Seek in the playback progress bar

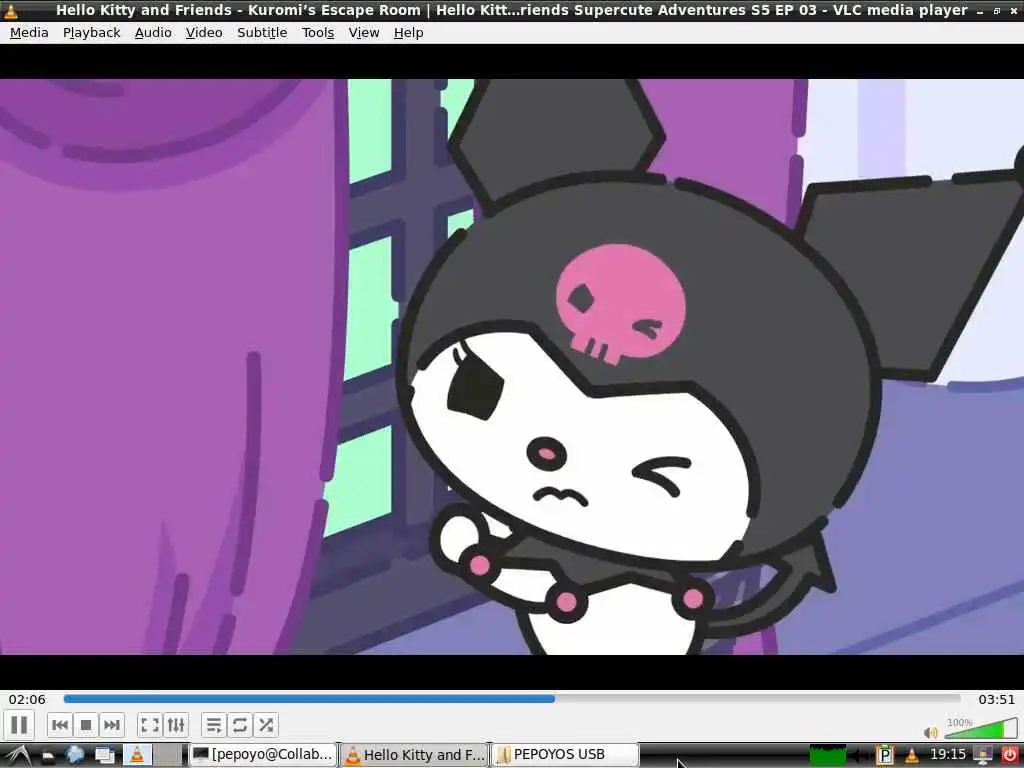[x=512, y=699]
